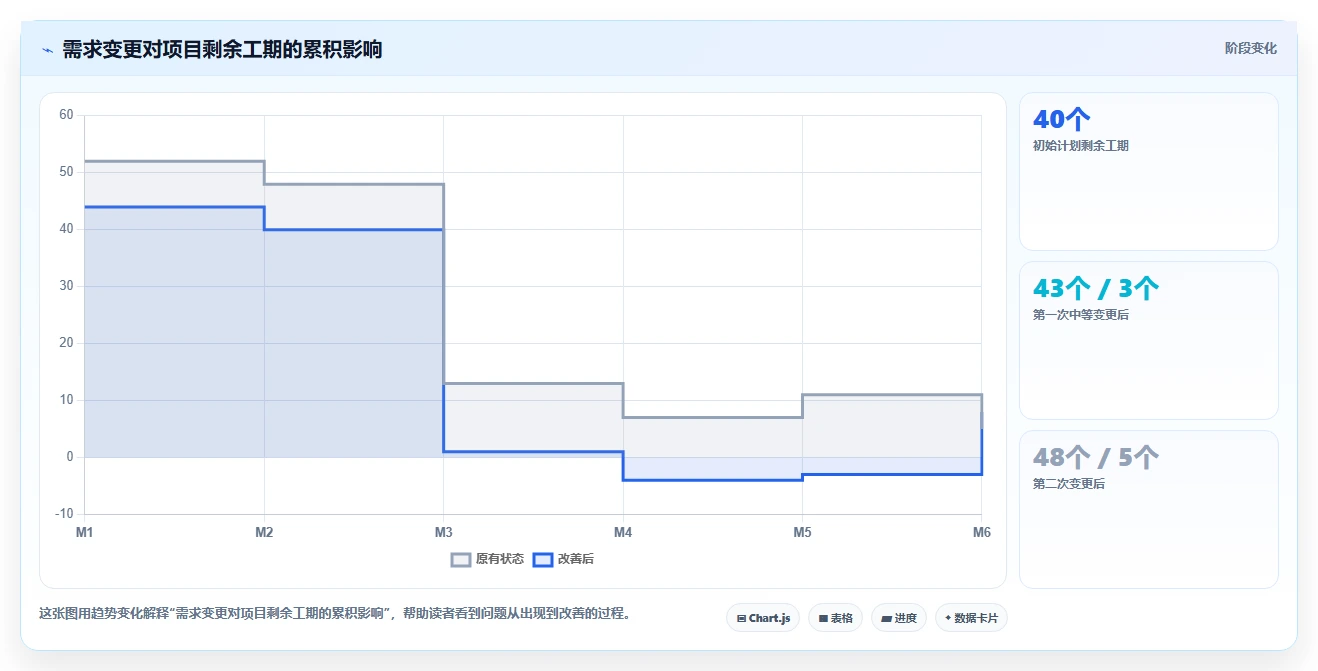Toggle the 原有状态 legend item

[487, 559]
